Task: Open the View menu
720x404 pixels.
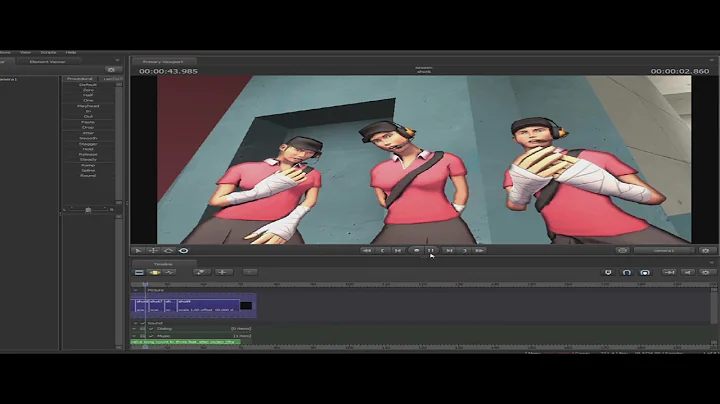Action: tap(26, 52)
